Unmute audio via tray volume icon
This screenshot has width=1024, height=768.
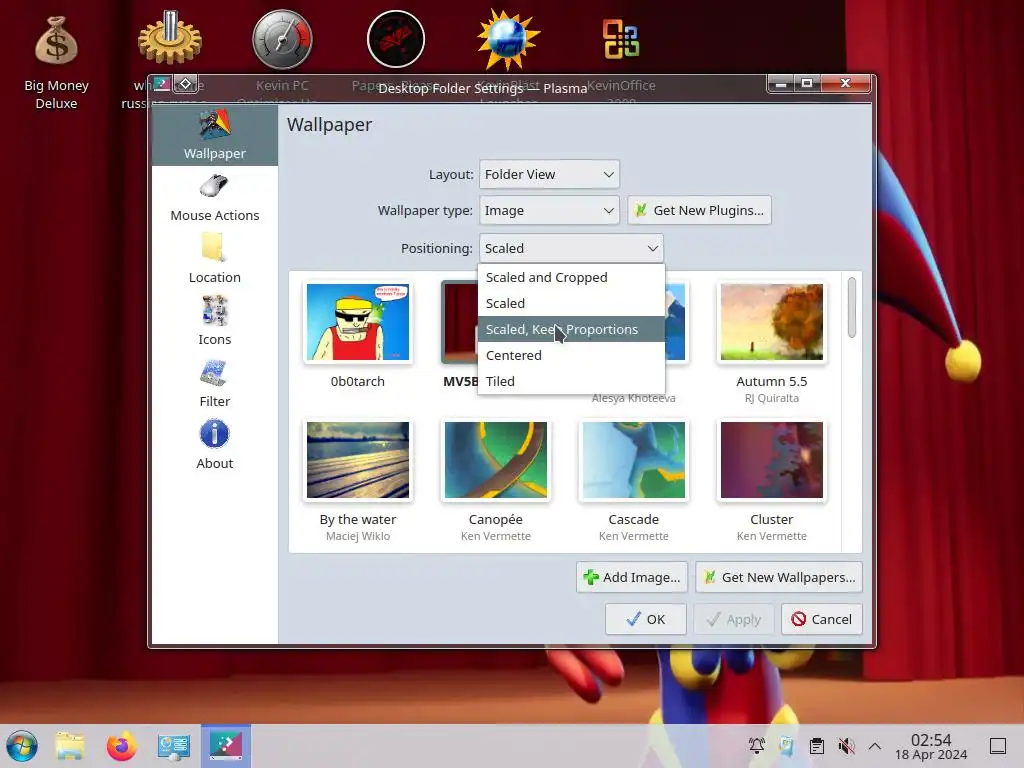click(x=846, y=746)
